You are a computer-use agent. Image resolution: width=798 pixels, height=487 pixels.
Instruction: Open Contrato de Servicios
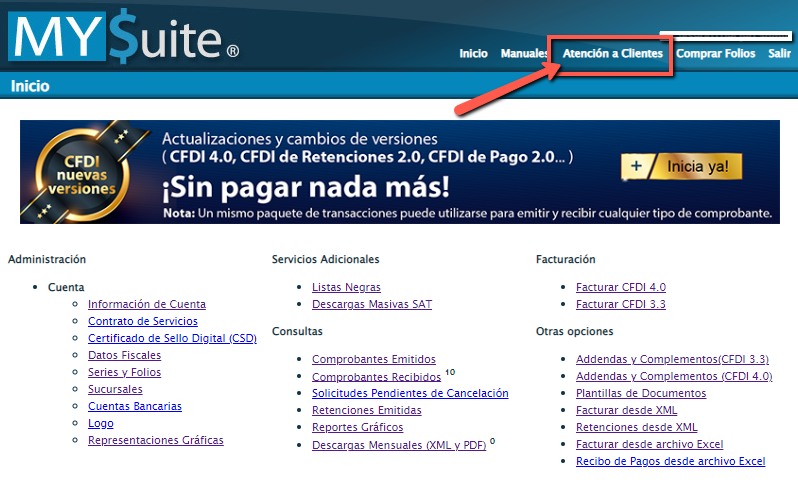(142, 321)
